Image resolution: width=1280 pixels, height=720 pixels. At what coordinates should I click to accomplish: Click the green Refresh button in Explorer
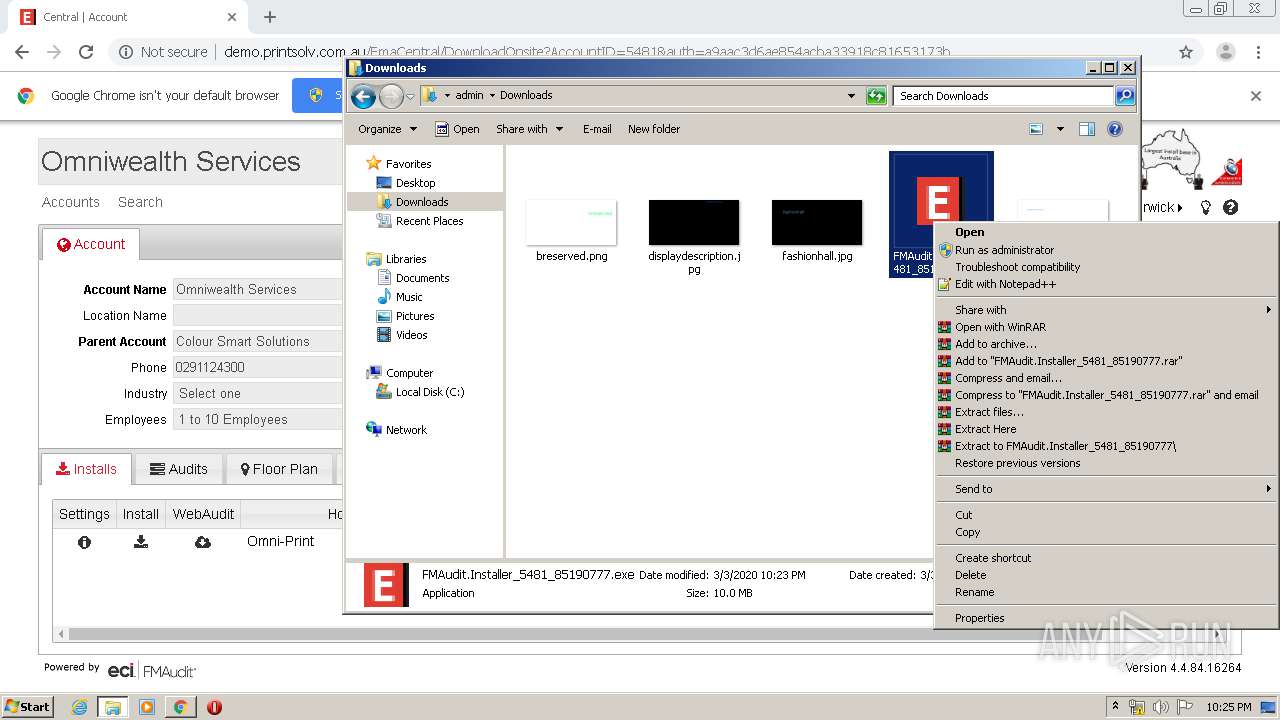[876, 96]
